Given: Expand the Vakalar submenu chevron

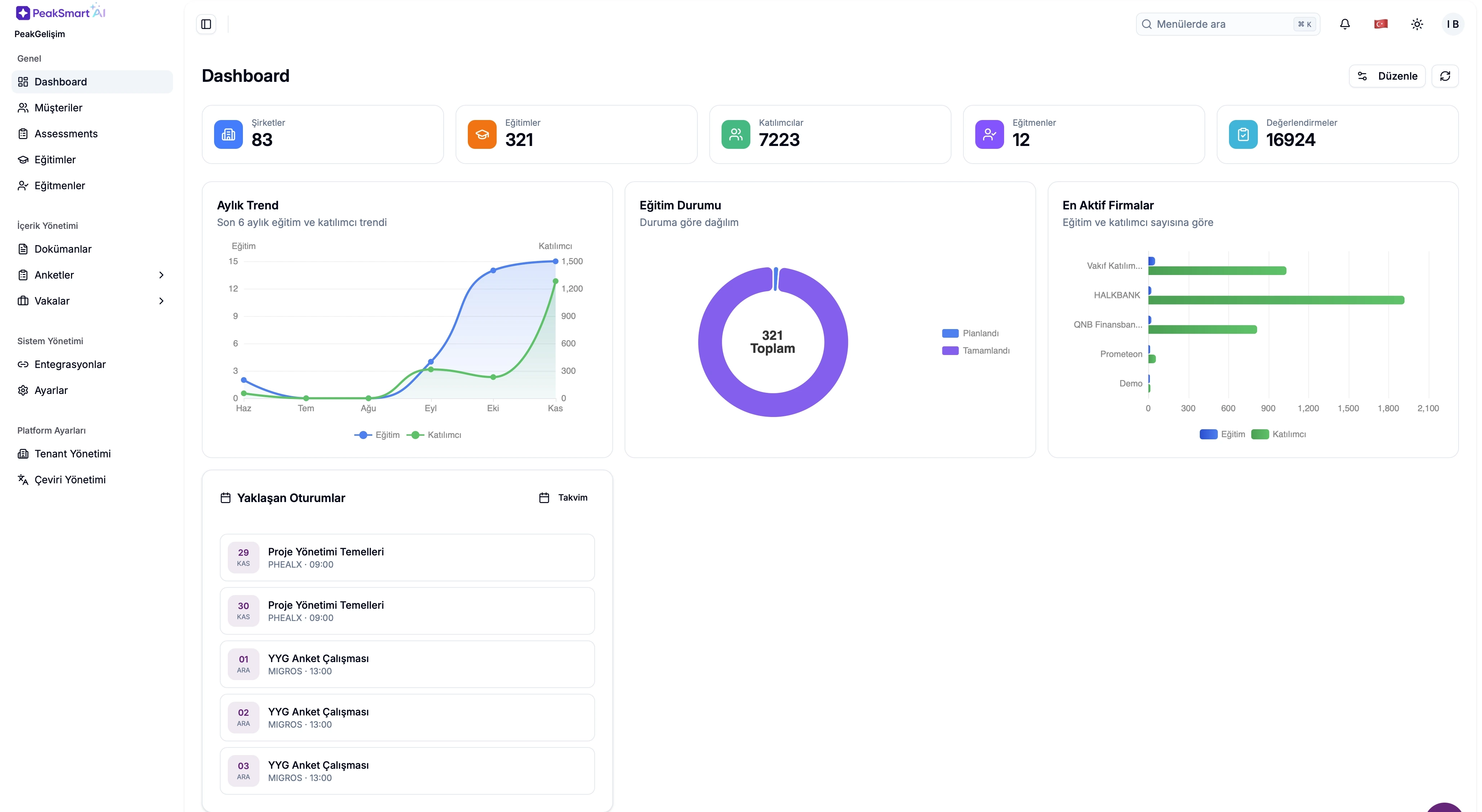Looking at the screenshot, I should click(x=161, y=301).
